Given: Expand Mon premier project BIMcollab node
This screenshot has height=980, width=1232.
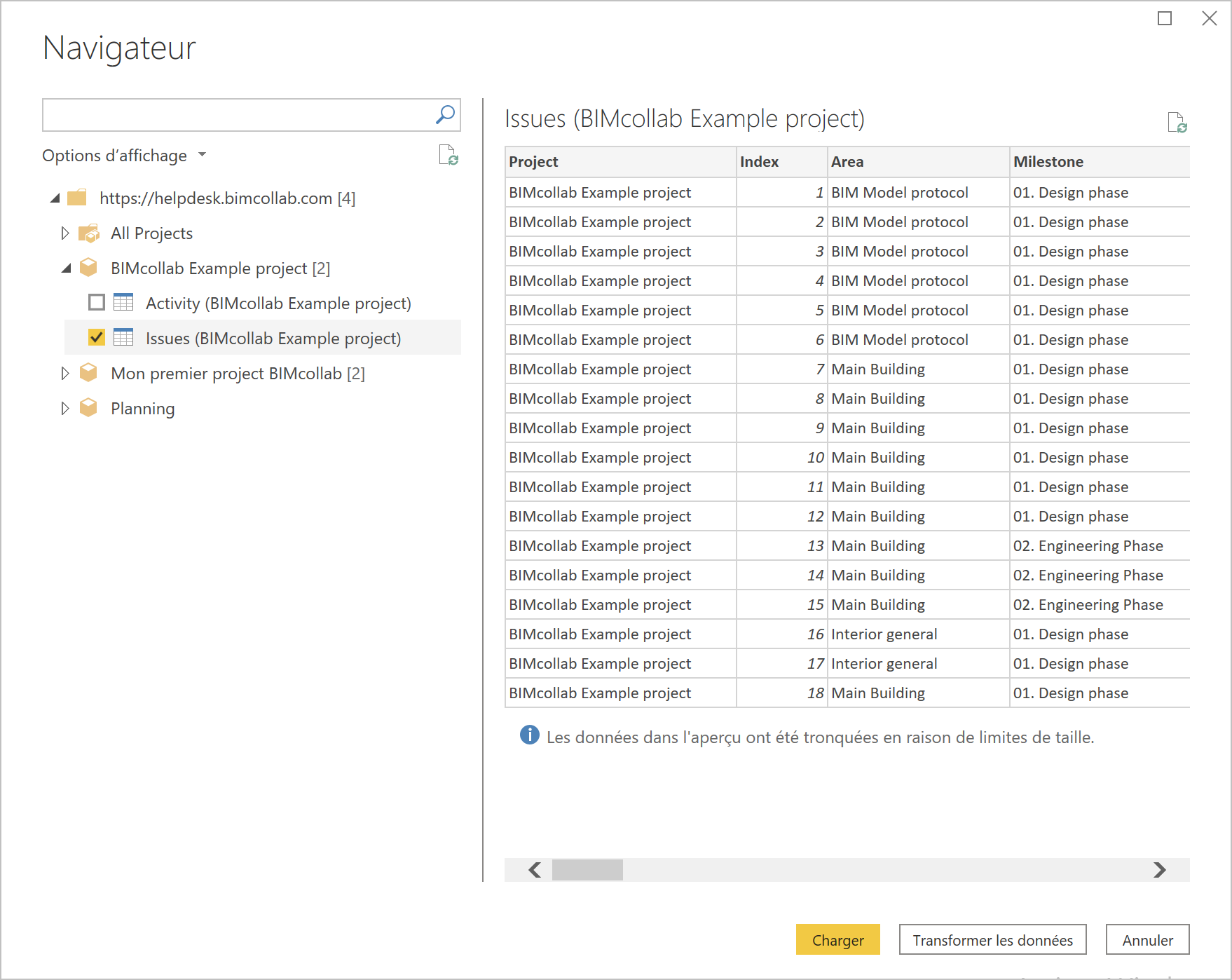Looking at the screenshot, I should pyautogui.click(x=65, y=374).
